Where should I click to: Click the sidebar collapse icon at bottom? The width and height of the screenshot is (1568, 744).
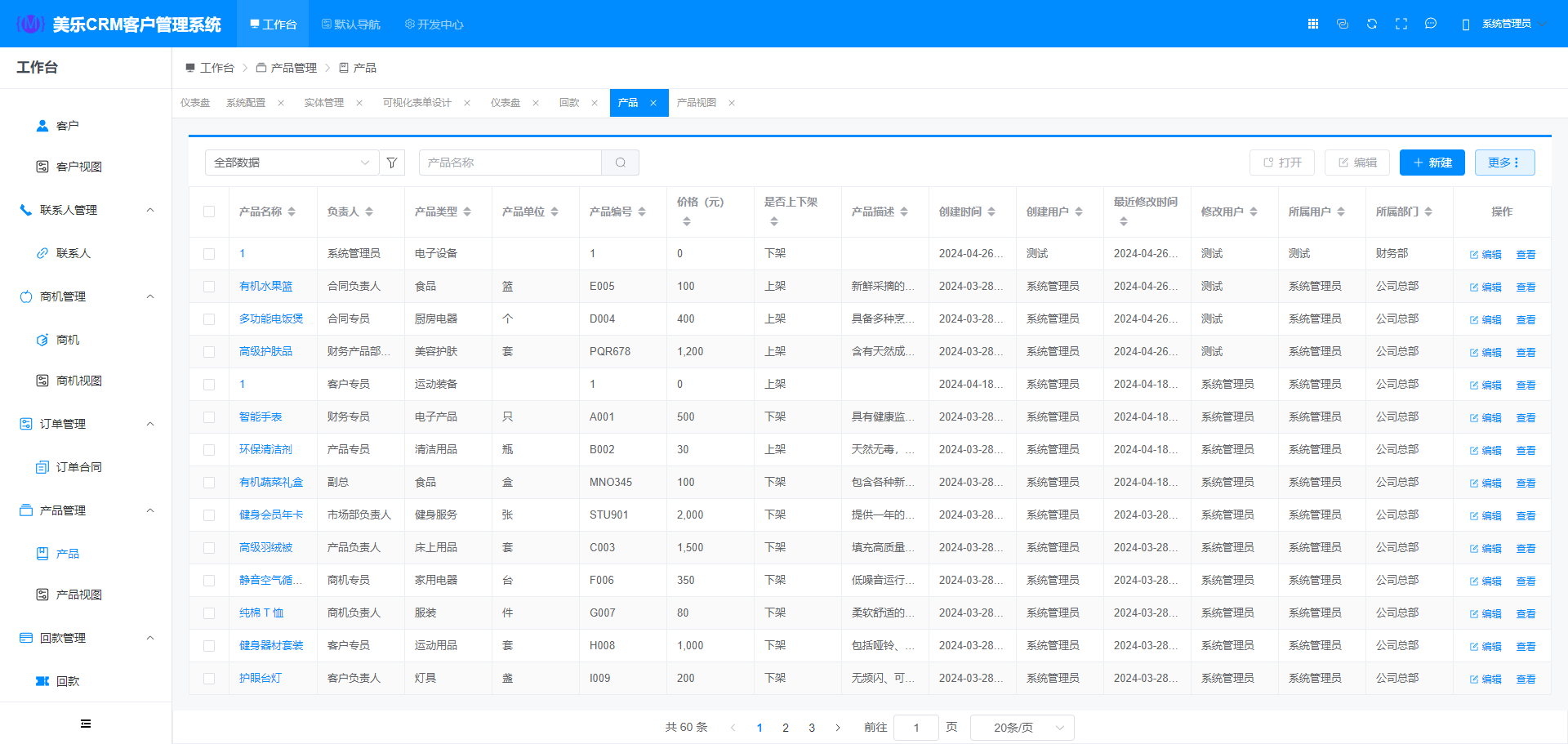86,724
